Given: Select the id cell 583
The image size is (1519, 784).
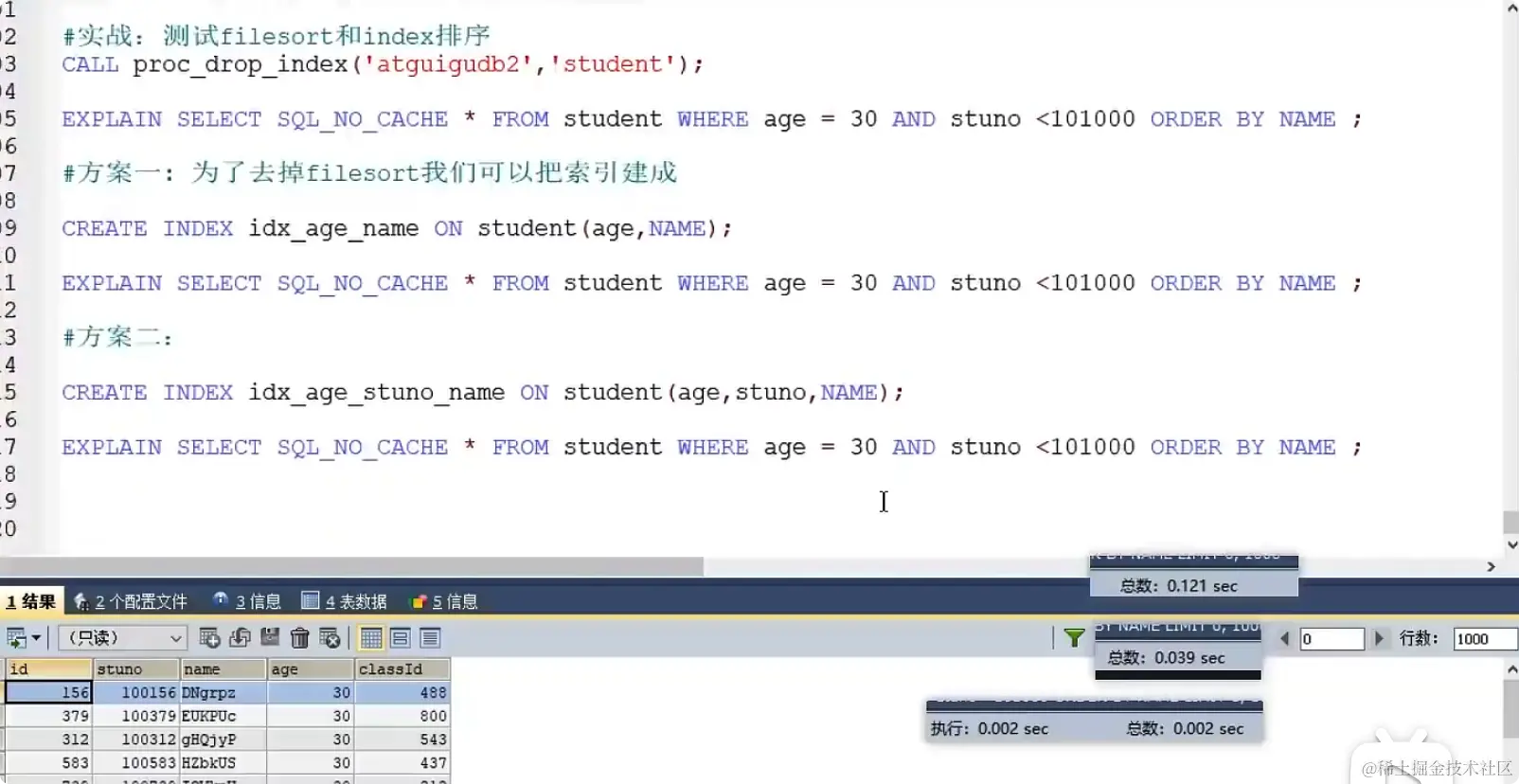Looking at the screenshot, I should point(48,762).
